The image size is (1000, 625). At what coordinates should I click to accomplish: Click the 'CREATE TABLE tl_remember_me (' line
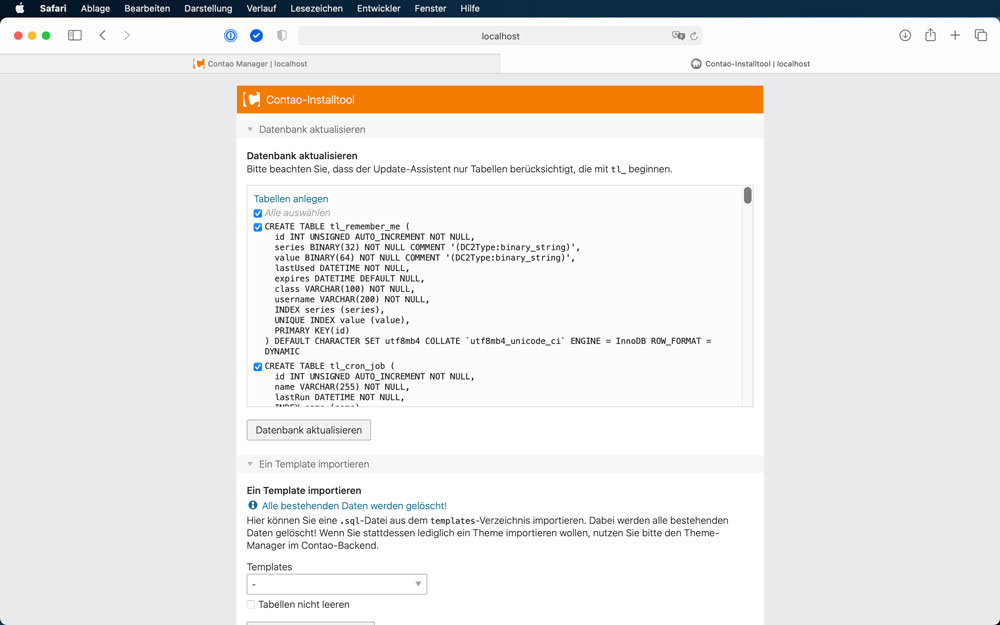337,226
